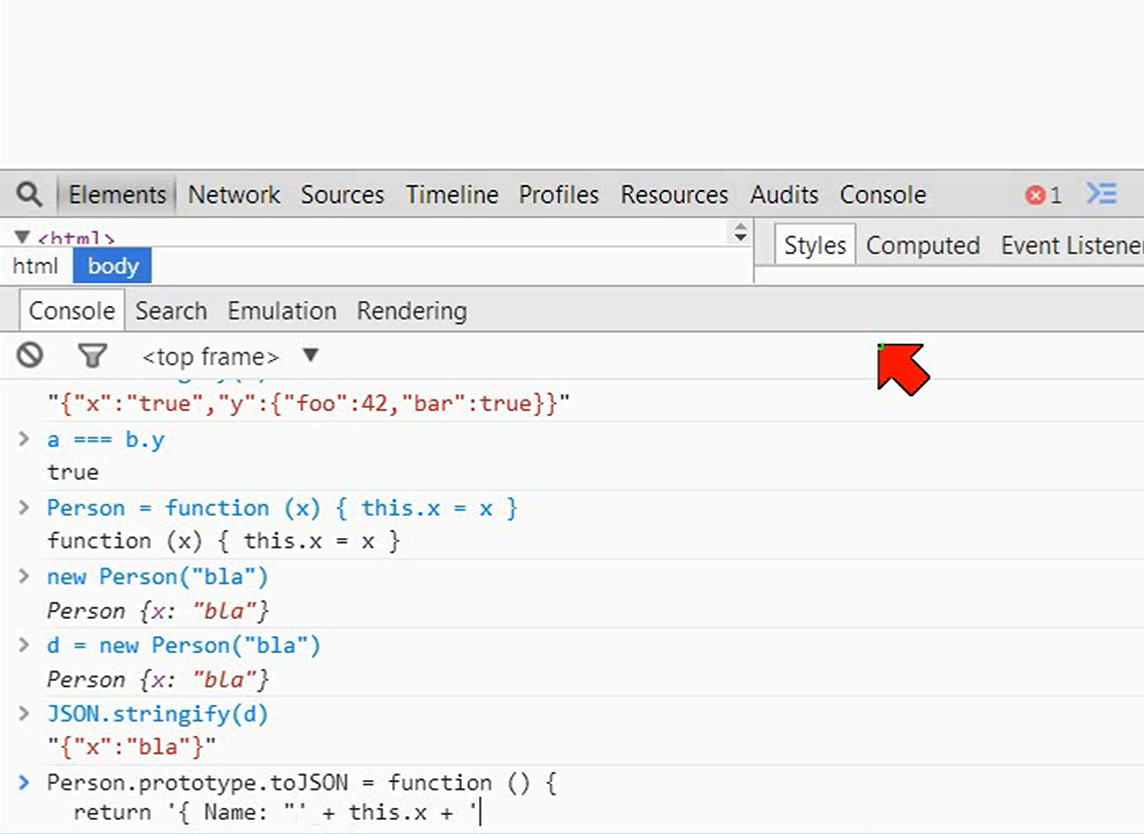Open the Profiles tab
Image resolution: width=1144 pixels, height=834 pixels.
coord(559,195)
